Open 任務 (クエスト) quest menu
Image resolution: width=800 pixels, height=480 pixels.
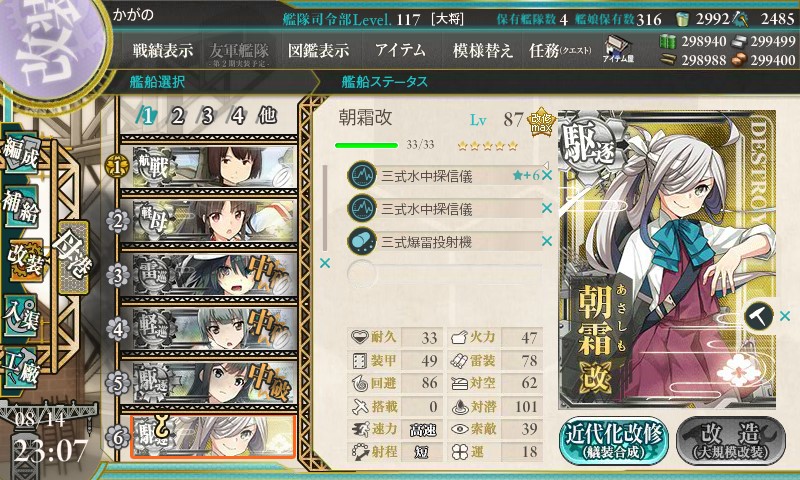click(560, 50)
